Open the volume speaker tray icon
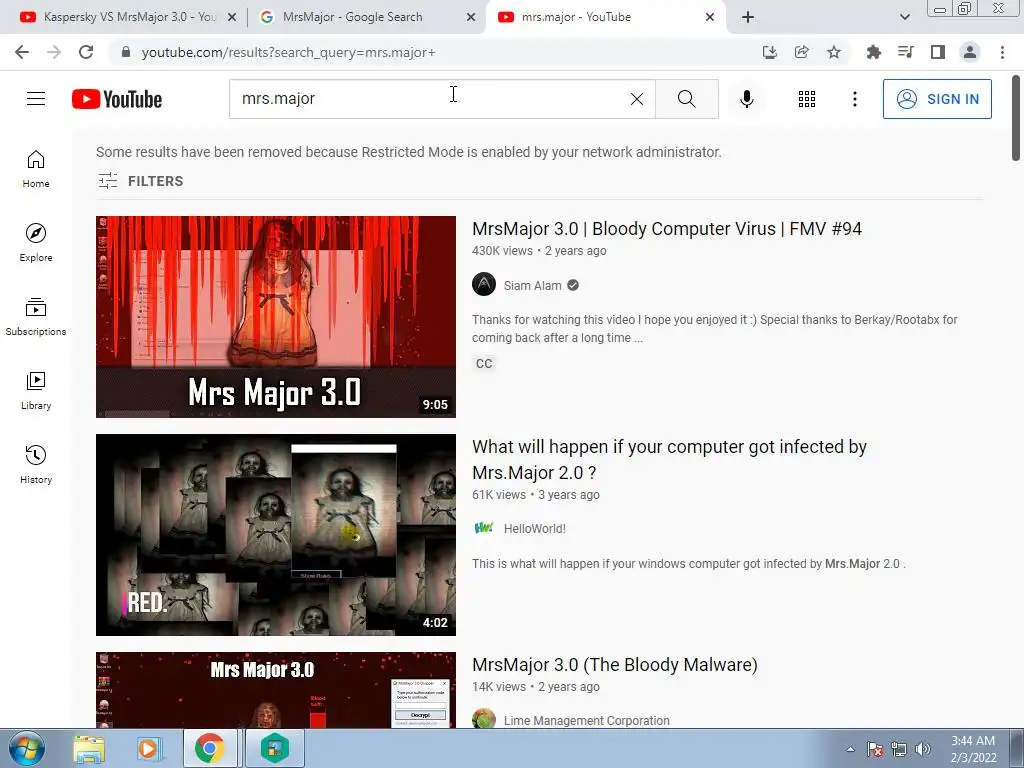 (923, 749)
